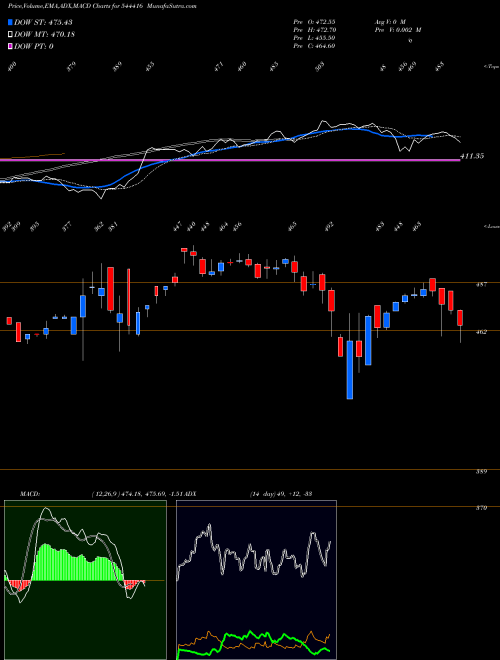The height and width of the screenshot is (660, 500).
Task: Click the 411.35 magenta line price label
Action: tap(472, 156)
